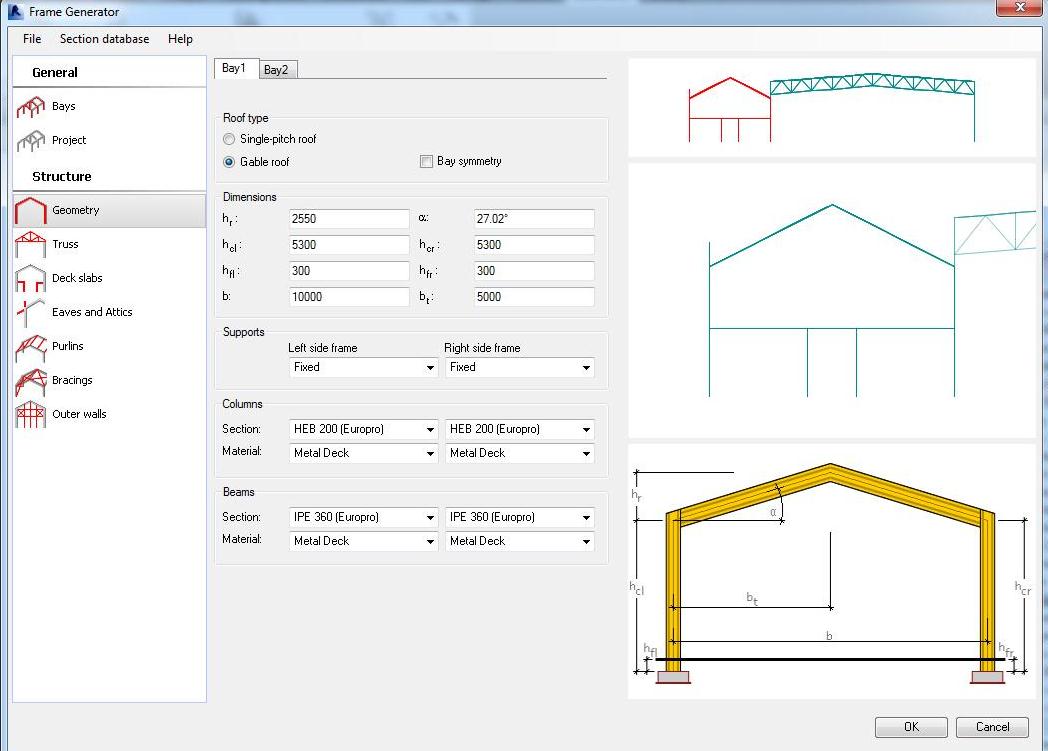The image size is (1048, 751).
Task: Select Single-pitch roof radio button
Action: [x=230, y=139]
